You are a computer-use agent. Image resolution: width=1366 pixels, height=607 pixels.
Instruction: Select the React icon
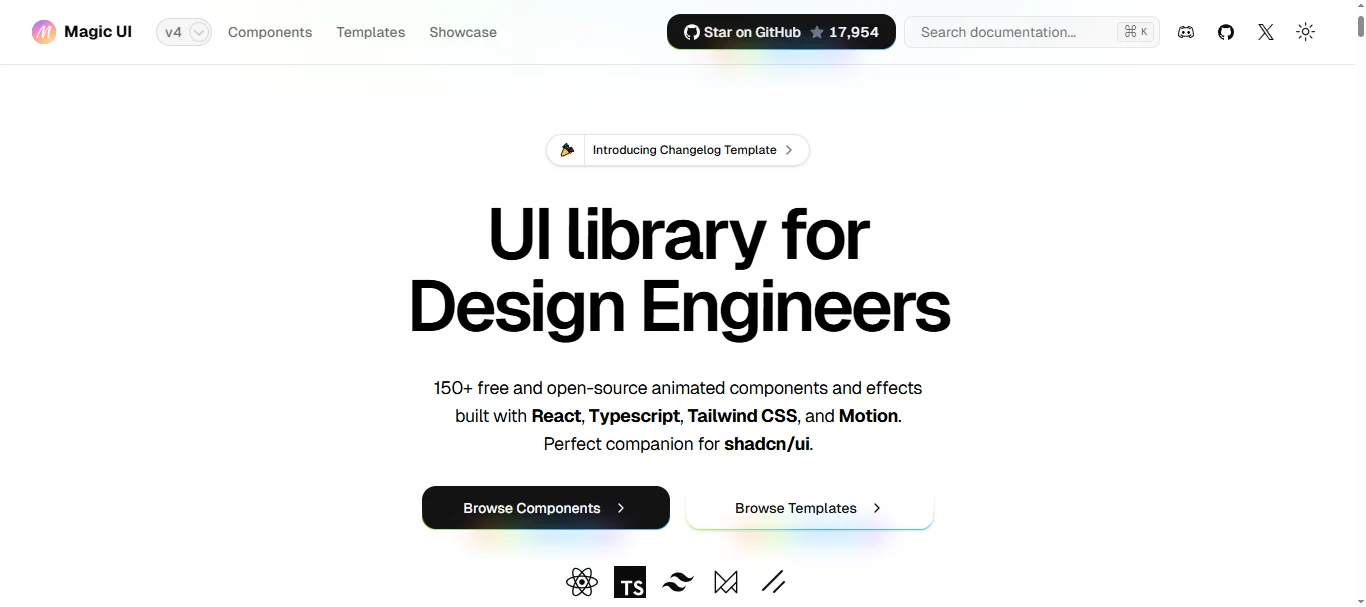582,582
